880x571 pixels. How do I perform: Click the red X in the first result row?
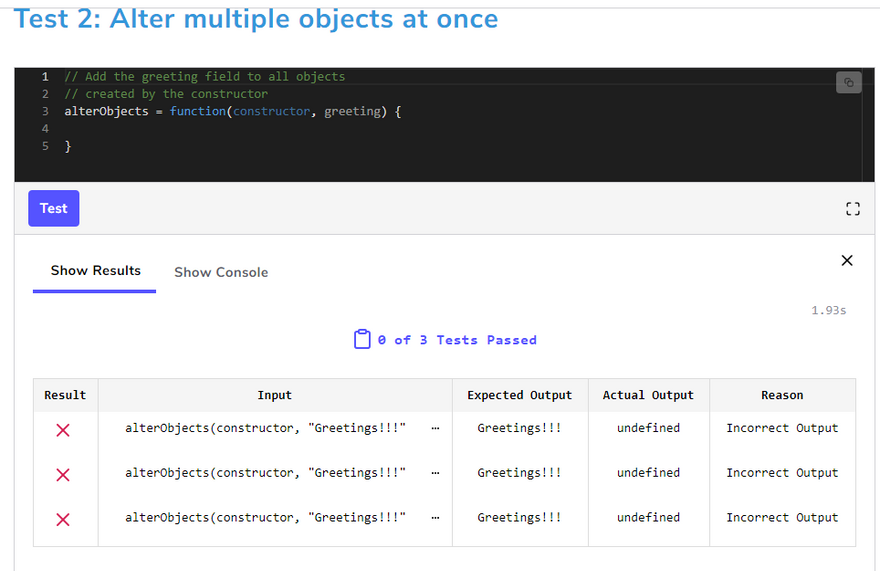tap(63, 429)
